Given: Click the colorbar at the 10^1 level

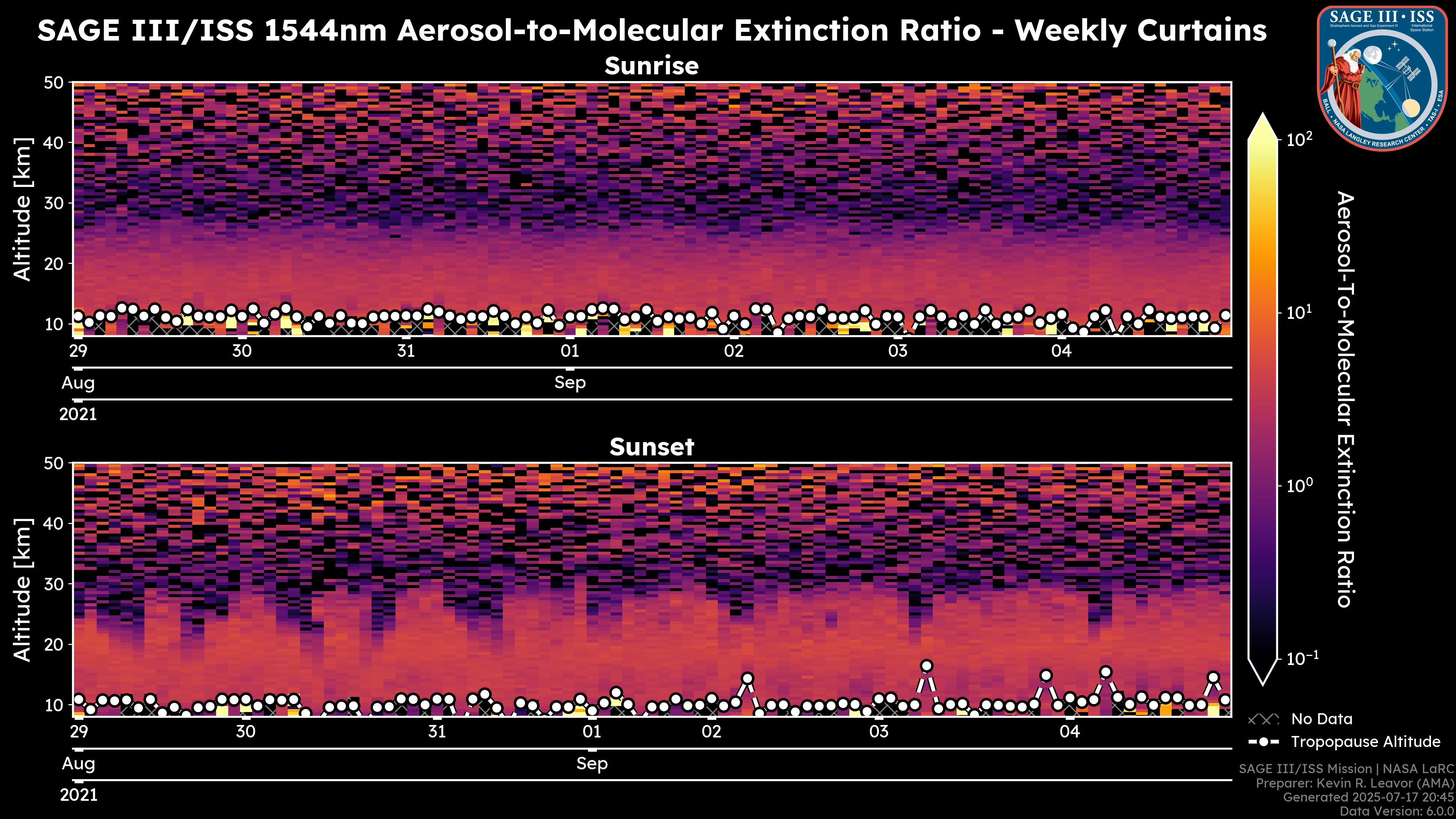Looking at the screenshot, I should [1263, 312].
